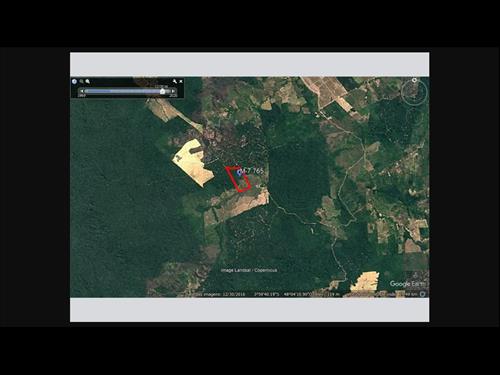
Task: Click the historical imagery slider track
Action: [127, 91]
